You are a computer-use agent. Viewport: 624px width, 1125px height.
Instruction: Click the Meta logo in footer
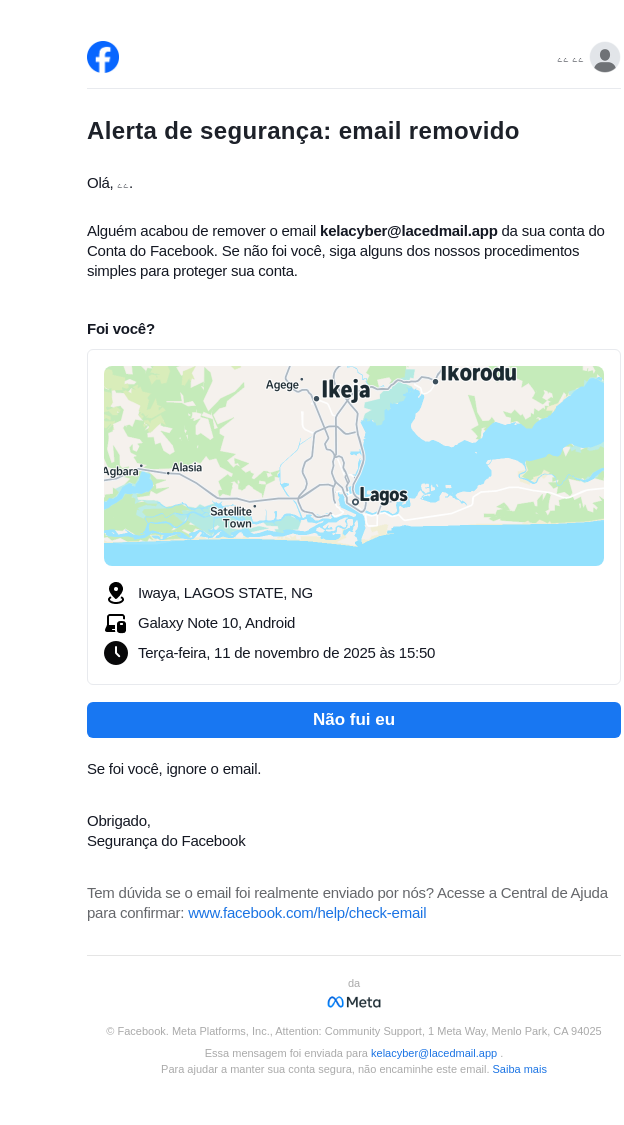tap(354, 1002)
